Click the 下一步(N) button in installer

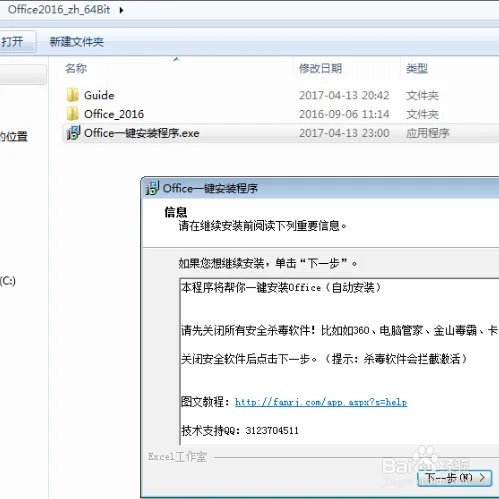(455, 478)
